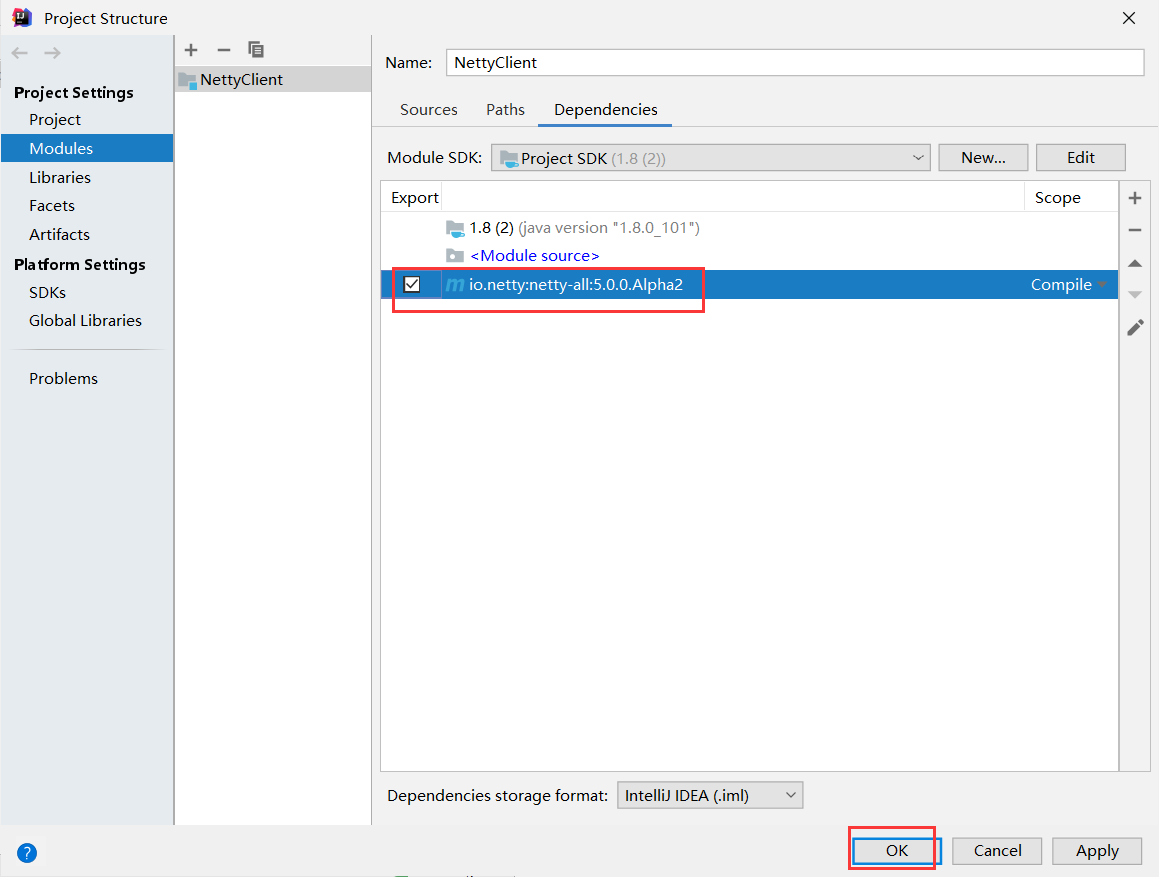Select the Dependencies tab
This screenshot has width=1159, height=877.
point(605,109)
